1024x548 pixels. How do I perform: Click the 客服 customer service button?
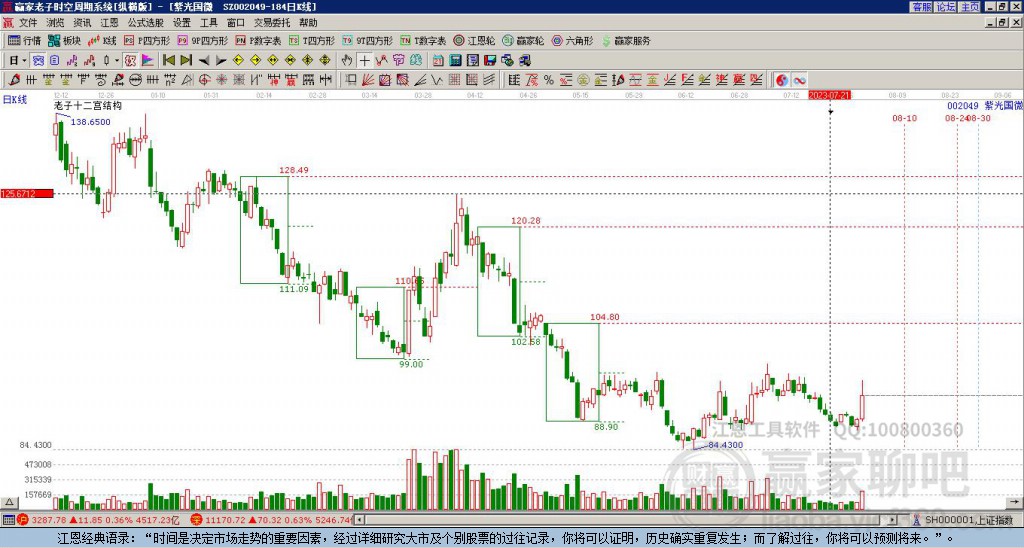(x=921, y=7)
